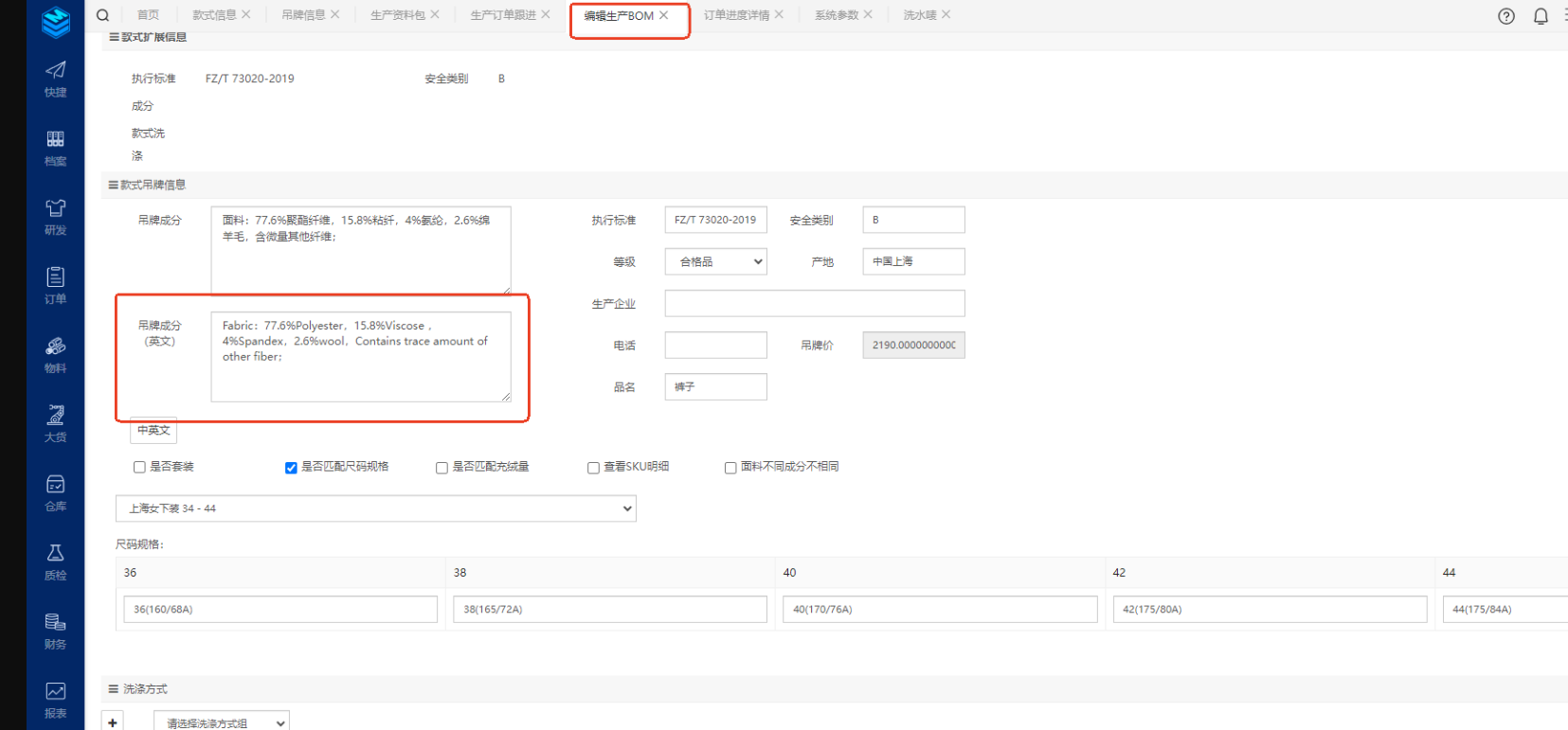The image size is (1568, 730).
Task: Click the plus button under 洗涤方式
Action: coord(113,722)
